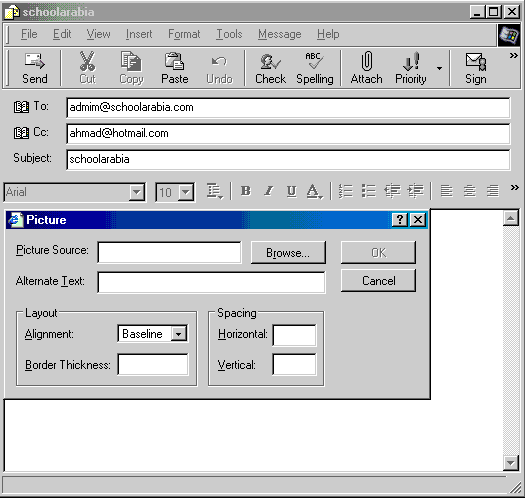Open the Arial font dropdown

pyautogui.click(x=137, y=192)
